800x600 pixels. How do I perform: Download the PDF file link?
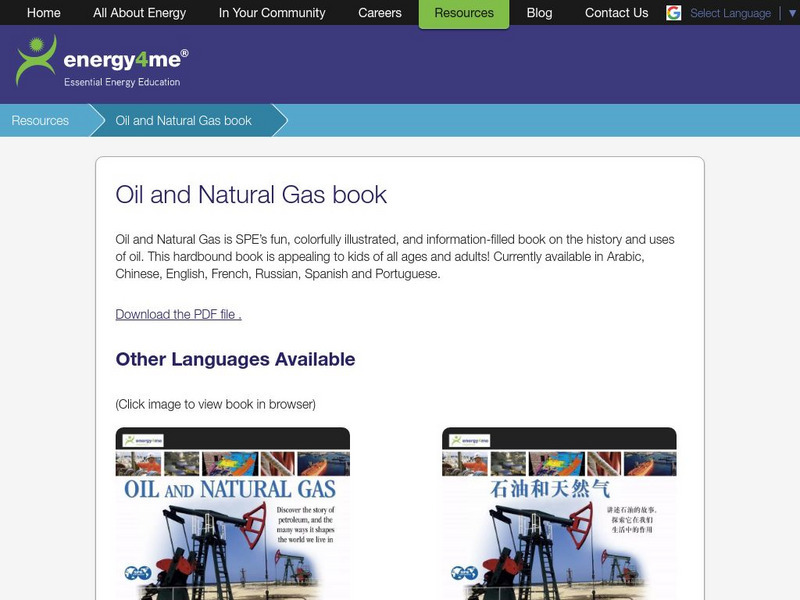(x=178, y=314)
